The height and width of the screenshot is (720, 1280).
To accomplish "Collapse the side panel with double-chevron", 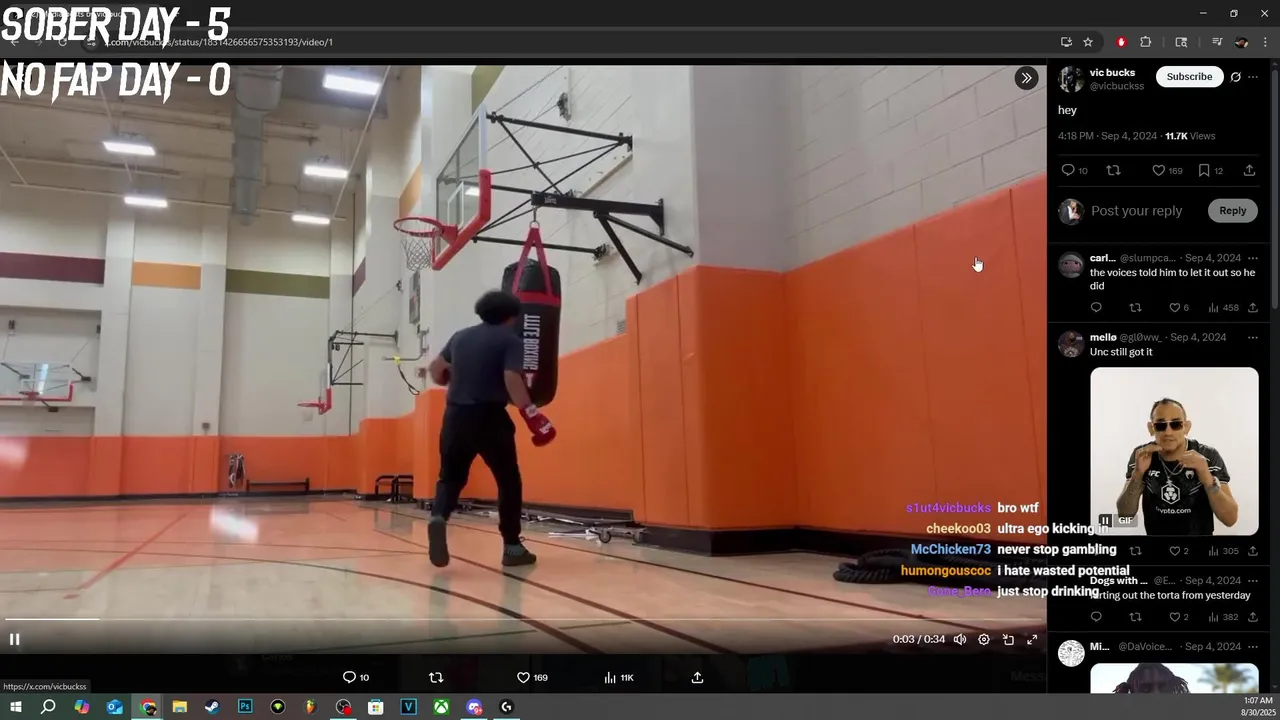I will 1026,78.
